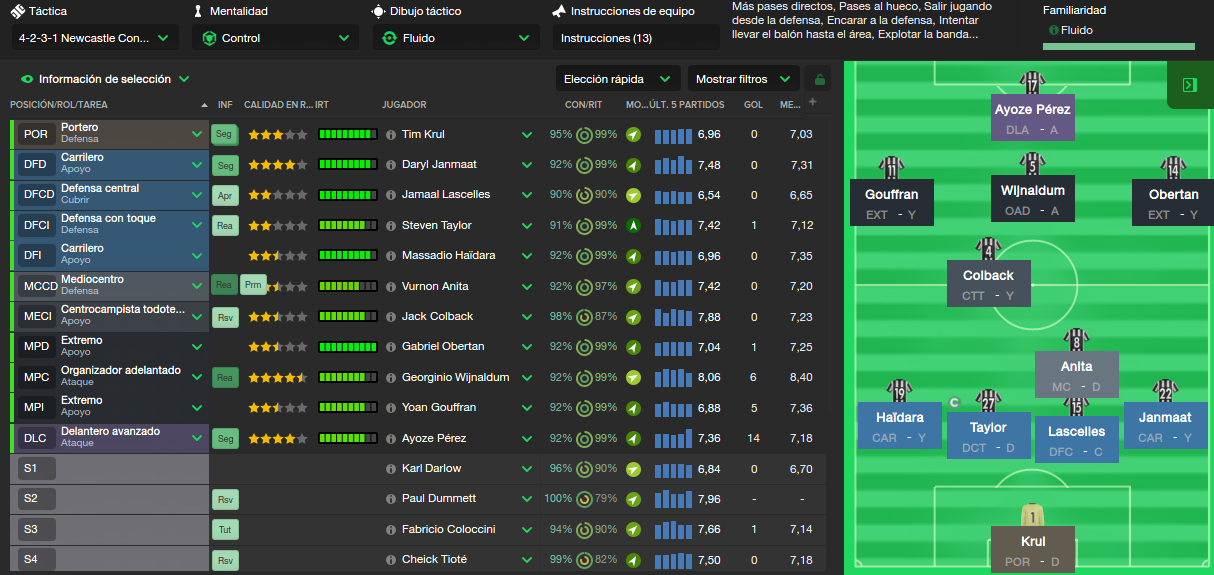This screenshot has height=575, width=1214.
Task: Click the POR position badge
Action: (36, 135)
